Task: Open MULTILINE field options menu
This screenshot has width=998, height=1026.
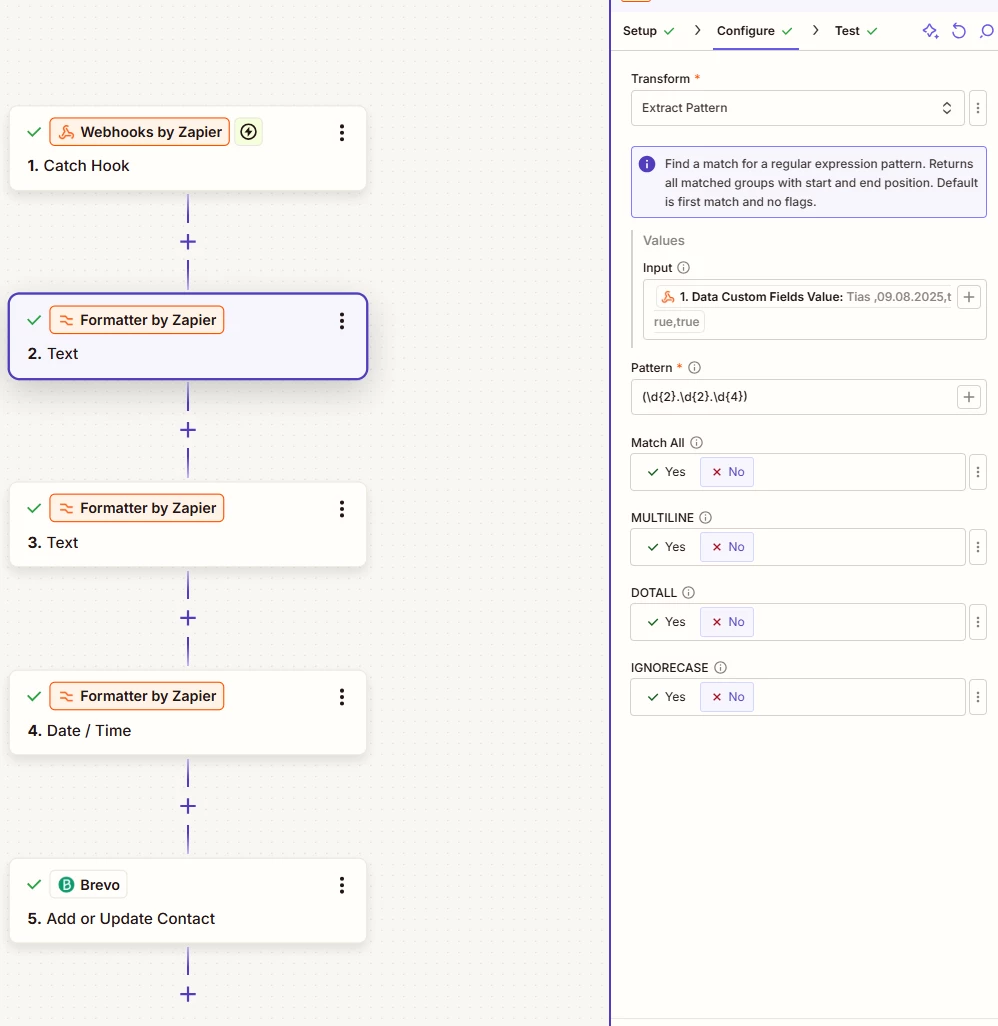Action: [978, 547]
